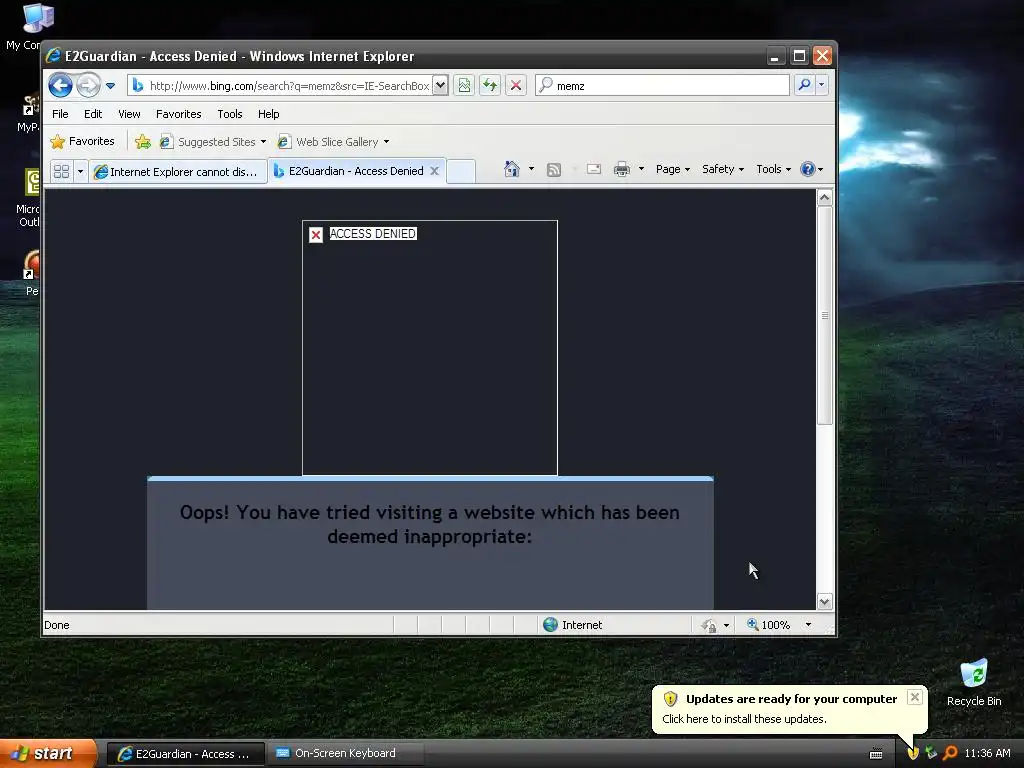The image size is (1024, 768).
Task: Run search with the magnifier button
Action: [805, 85]
